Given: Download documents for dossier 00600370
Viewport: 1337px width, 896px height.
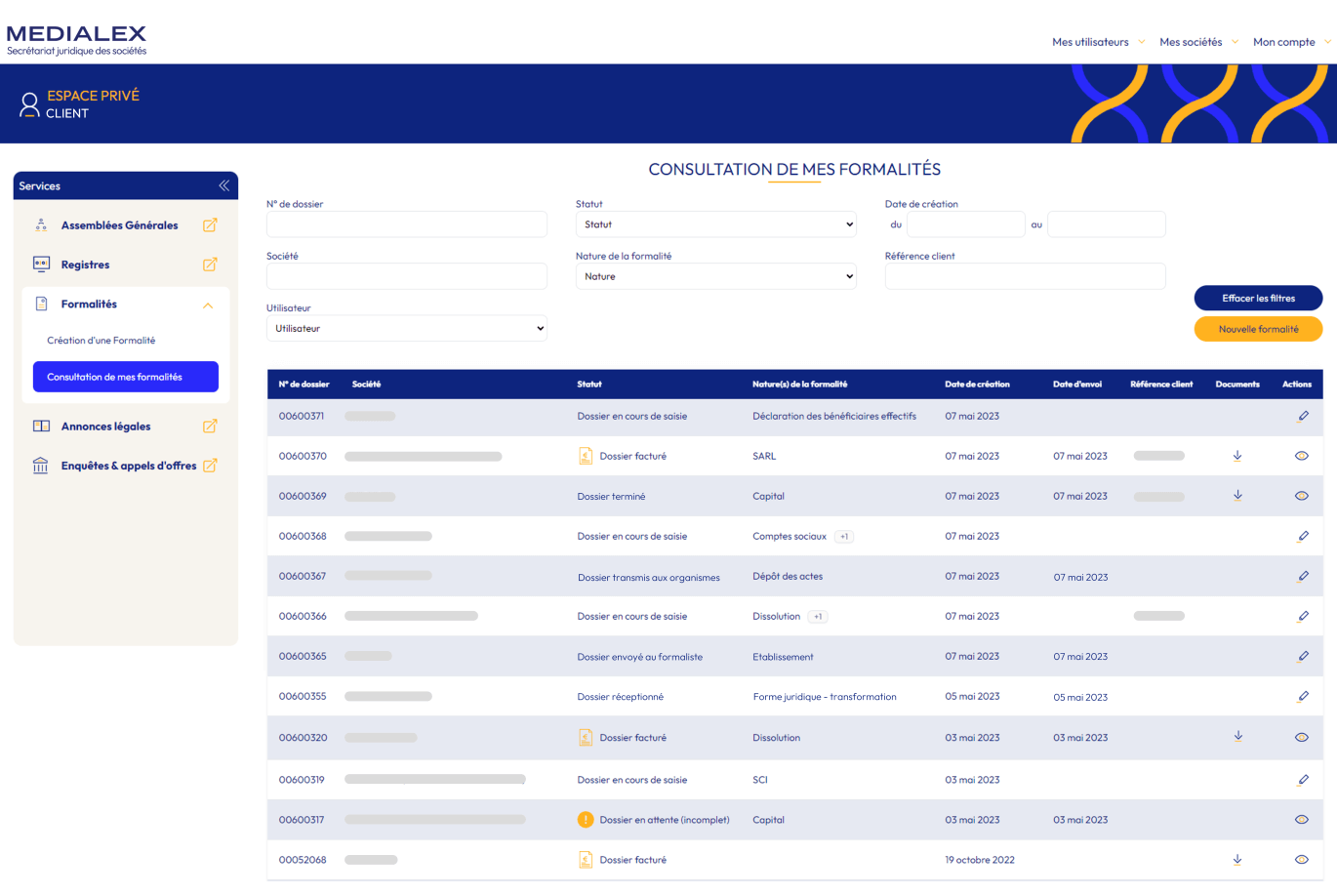Looking at the screenshot, I should point(1237,456).
